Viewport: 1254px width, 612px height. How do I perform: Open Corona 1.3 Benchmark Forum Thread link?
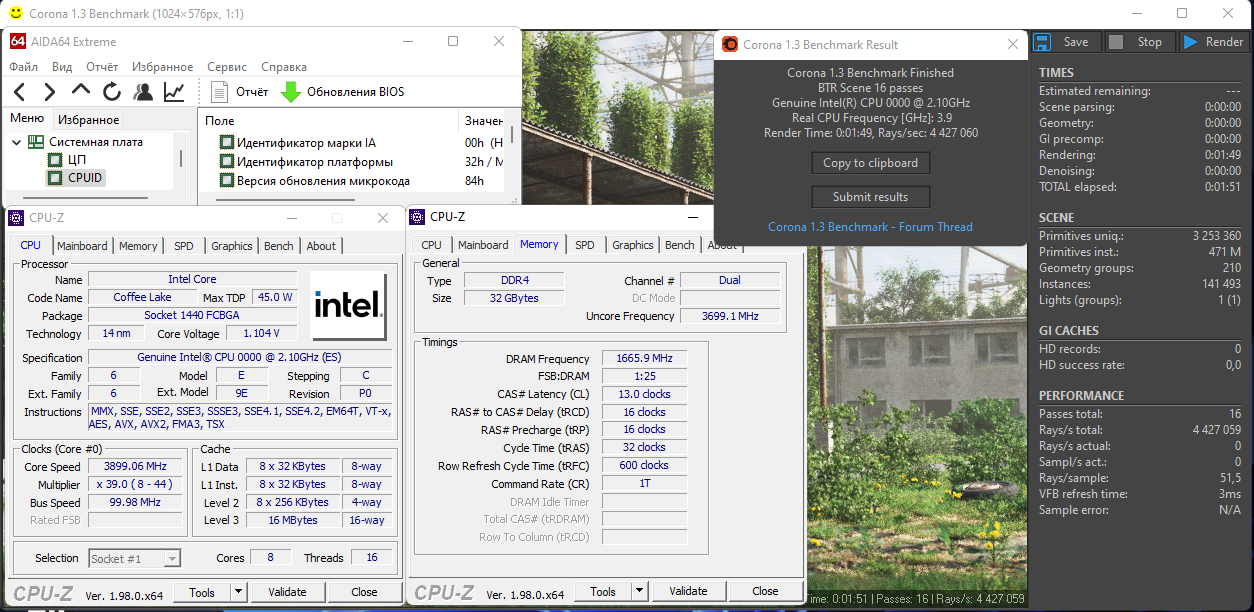[x=870, y=227]
